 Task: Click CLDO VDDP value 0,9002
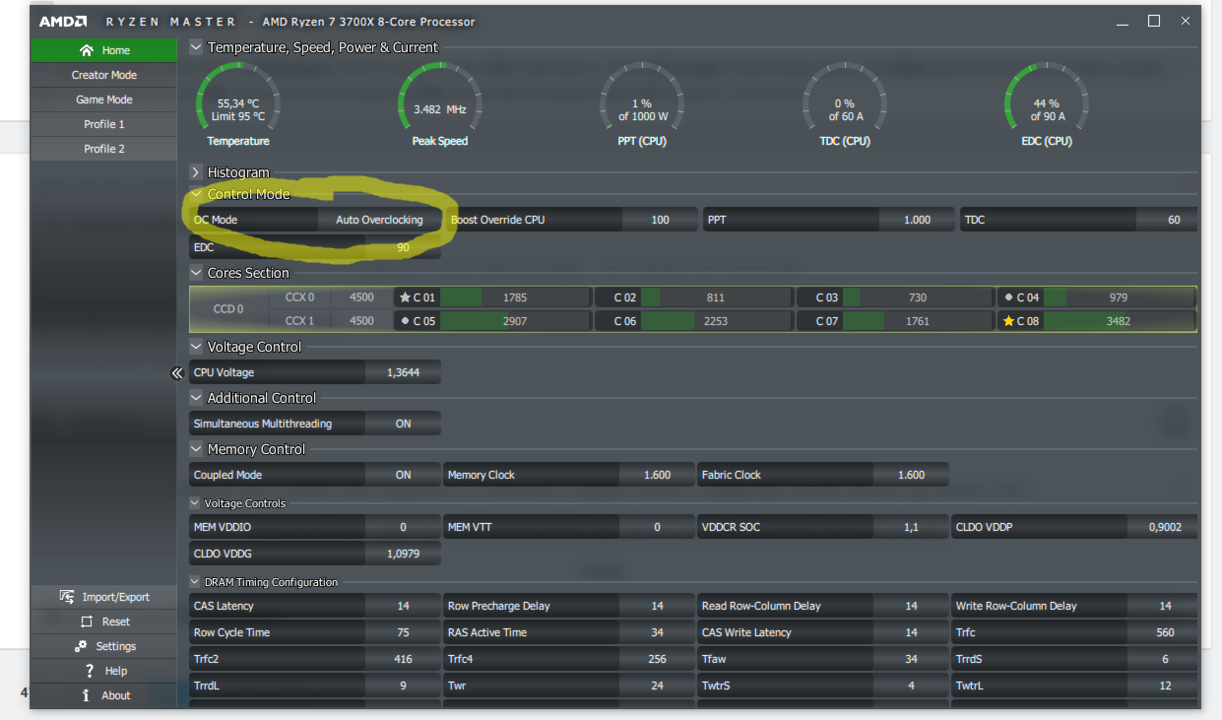pos(1162,527)
